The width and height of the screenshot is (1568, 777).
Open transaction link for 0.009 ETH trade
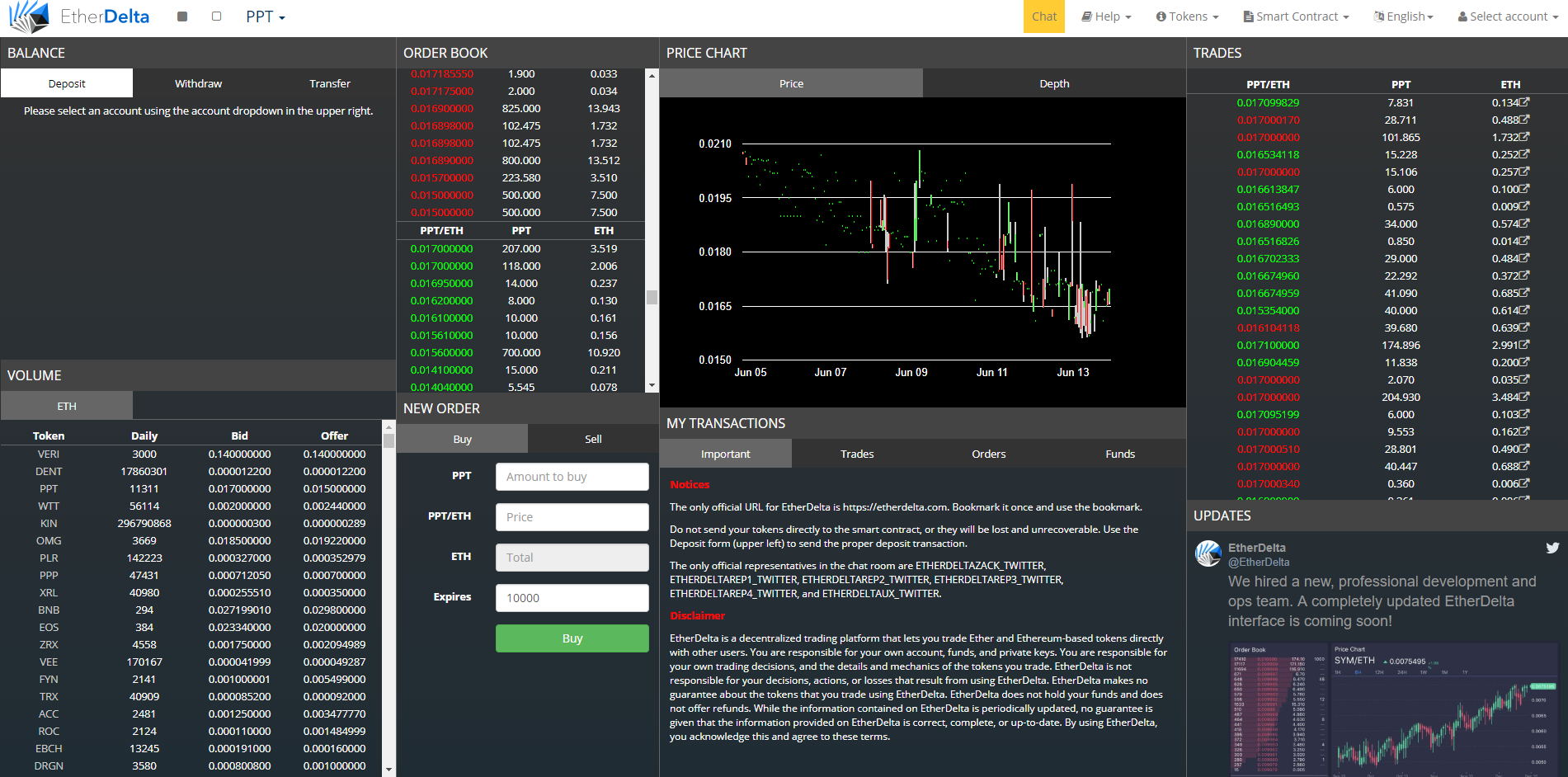[x=1524, y=206]
